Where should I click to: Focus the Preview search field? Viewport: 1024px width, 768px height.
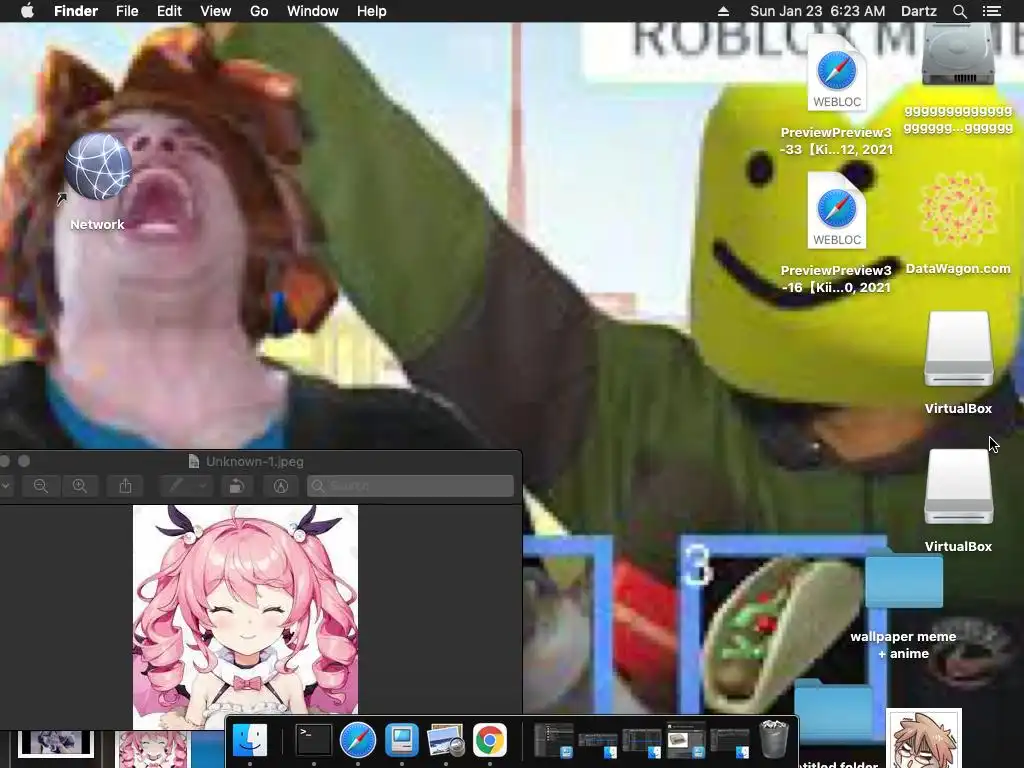click(410, 486)
